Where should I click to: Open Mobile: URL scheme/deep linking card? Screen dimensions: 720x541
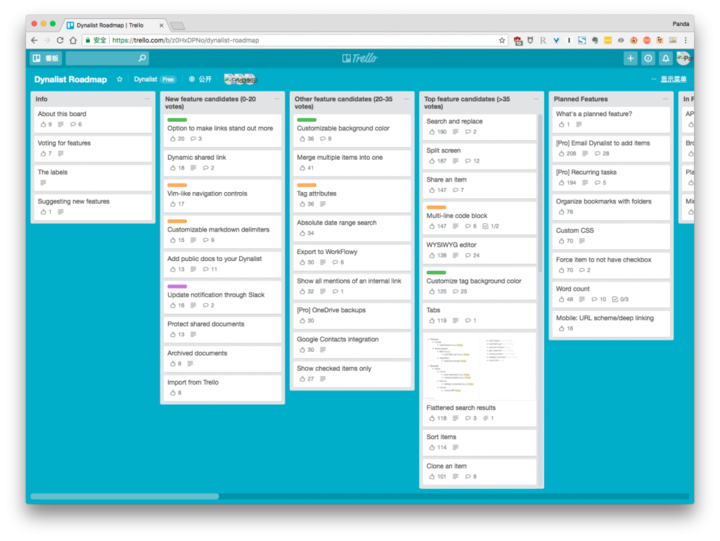pyautogui.click(x=611, y=323)
